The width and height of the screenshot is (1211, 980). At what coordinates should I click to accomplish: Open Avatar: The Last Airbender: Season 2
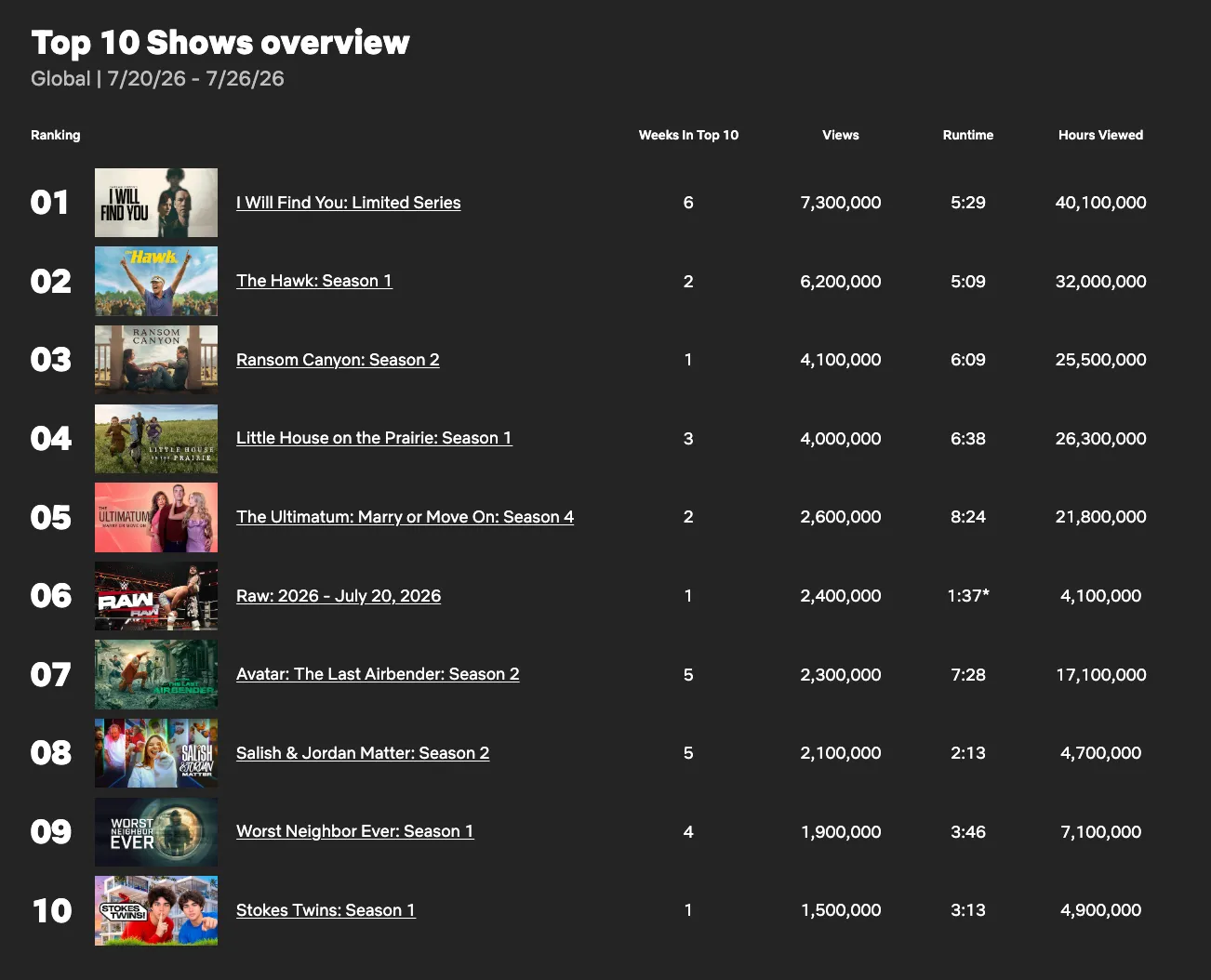pyautogui.click(x=378, y=674)
